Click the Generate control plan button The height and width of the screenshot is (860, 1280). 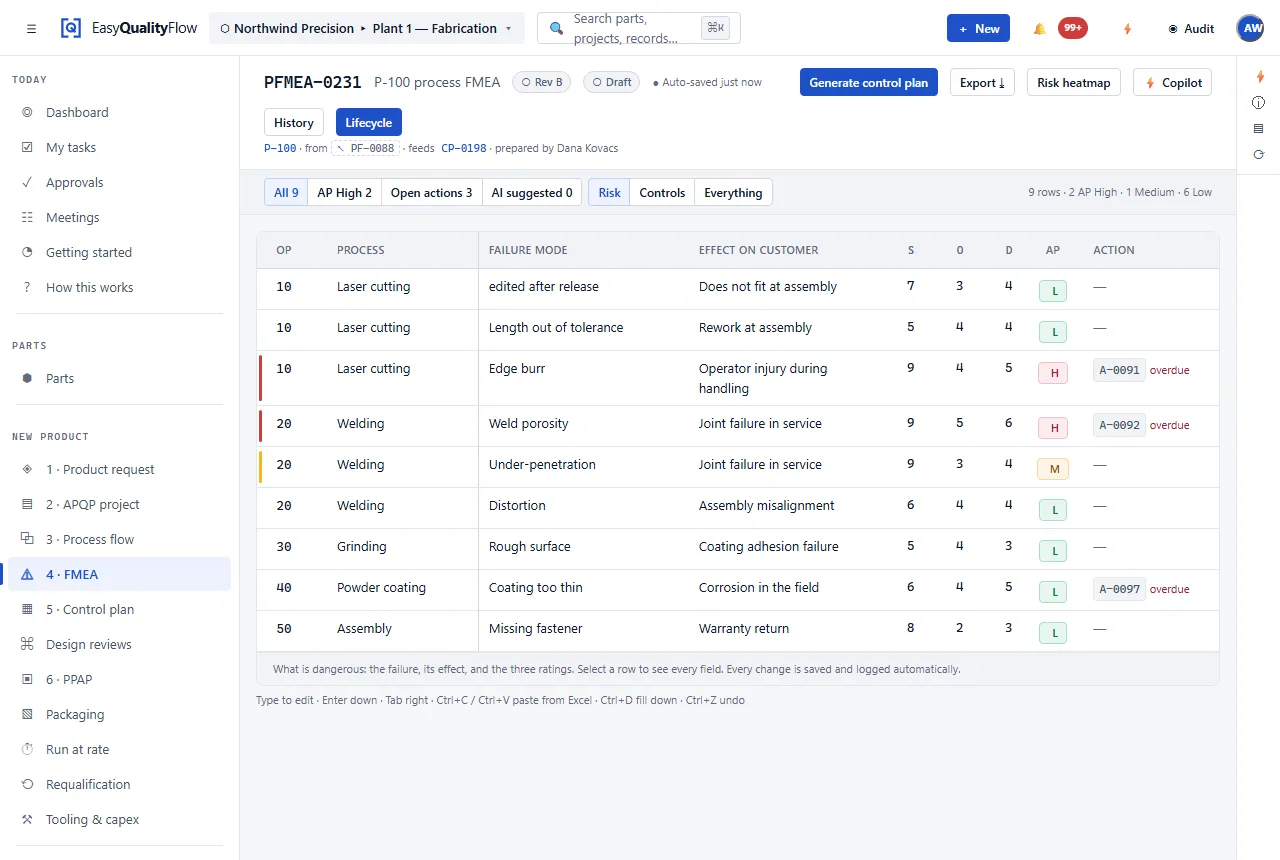tap(868, 83)
